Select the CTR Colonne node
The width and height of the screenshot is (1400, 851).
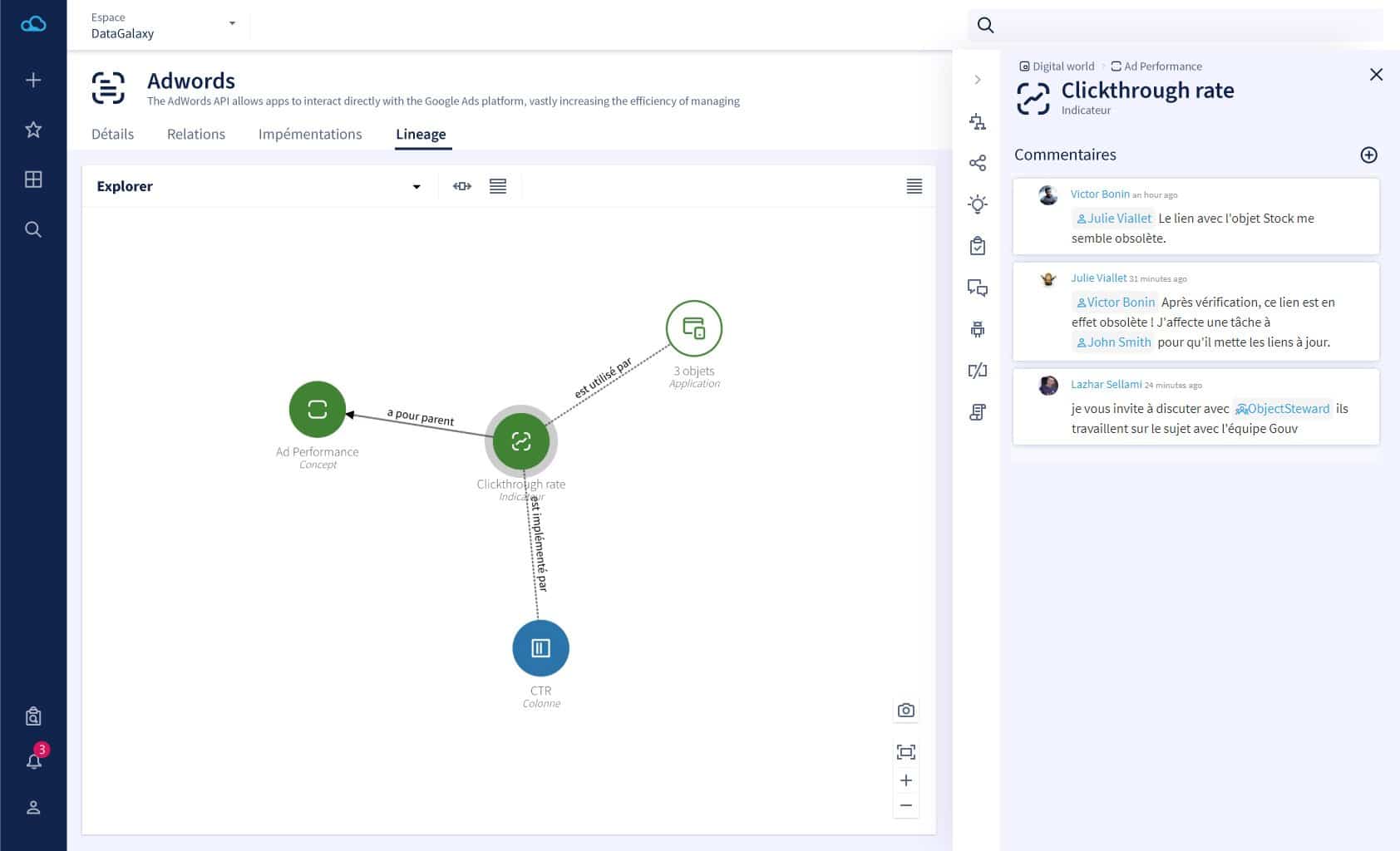tap(540, 647)
